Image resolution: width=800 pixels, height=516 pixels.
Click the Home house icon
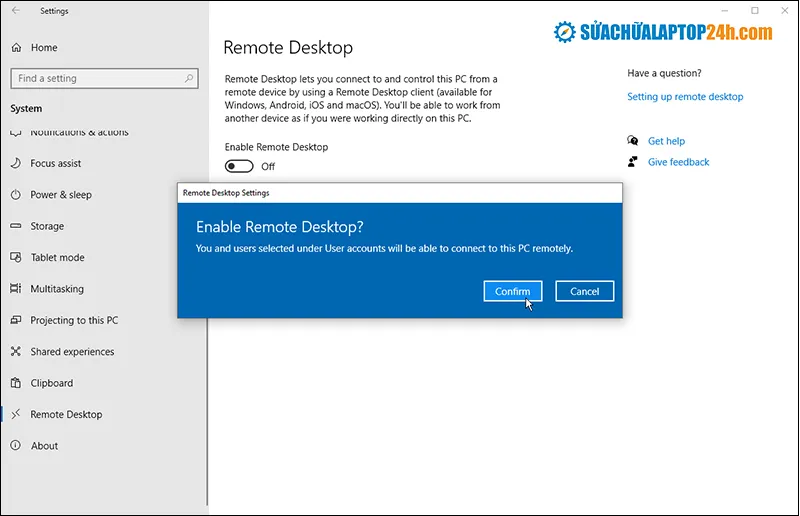[x=16, y=47]
